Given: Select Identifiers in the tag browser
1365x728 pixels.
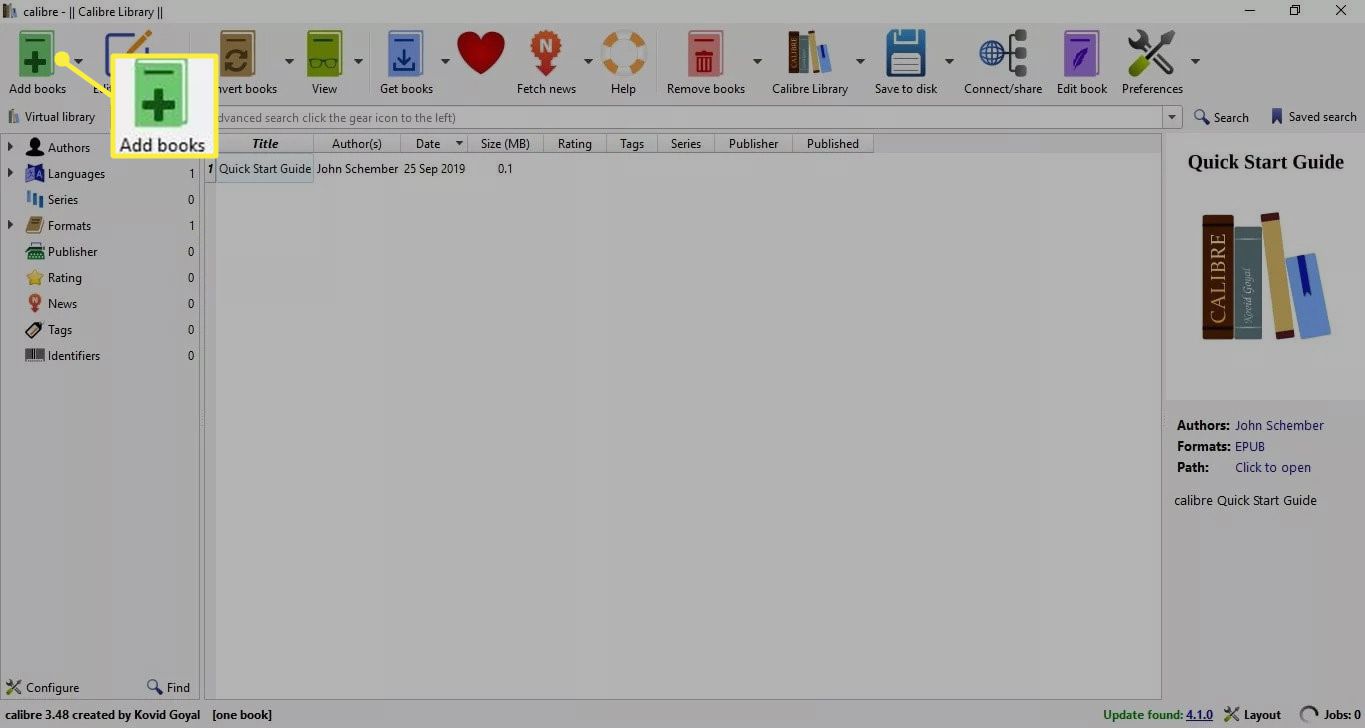Looking at the screenshot, I should pos(74,356).
